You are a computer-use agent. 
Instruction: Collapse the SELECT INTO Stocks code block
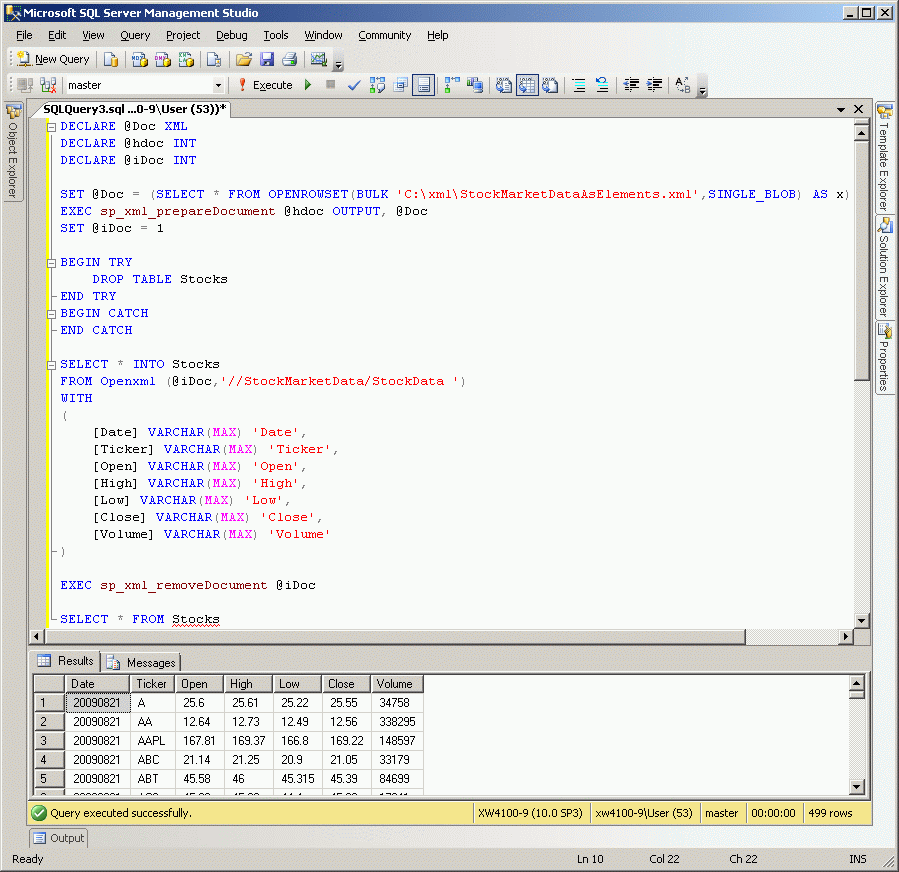pos(52,365)
